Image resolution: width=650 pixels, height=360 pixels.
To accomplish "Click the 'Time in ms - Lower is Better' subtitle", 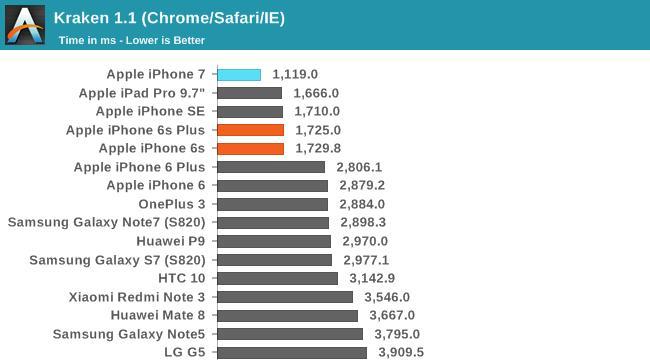I will [x=131, y=41].
